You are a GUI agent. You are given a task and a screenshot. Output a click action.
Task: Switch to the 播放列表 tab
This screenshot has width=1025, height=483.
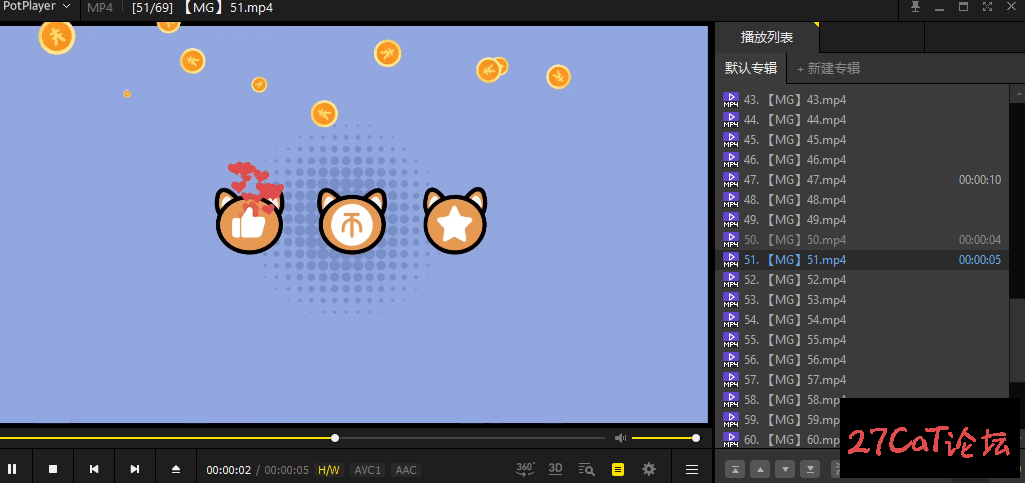coord(767,37)
